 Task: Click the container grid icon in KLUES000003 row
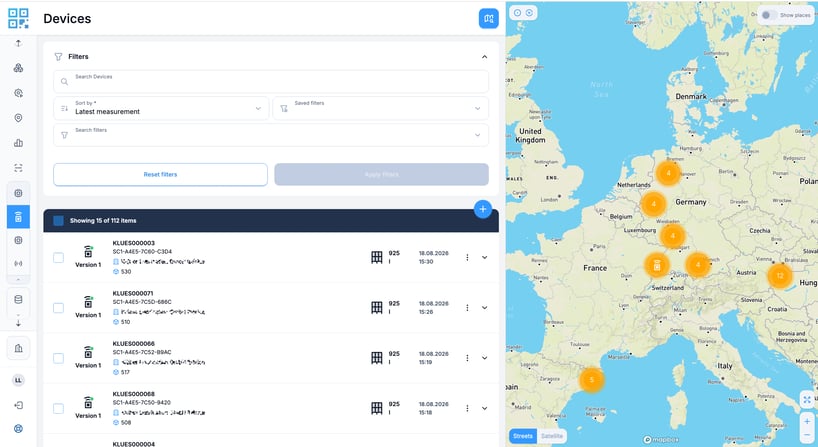377,257
